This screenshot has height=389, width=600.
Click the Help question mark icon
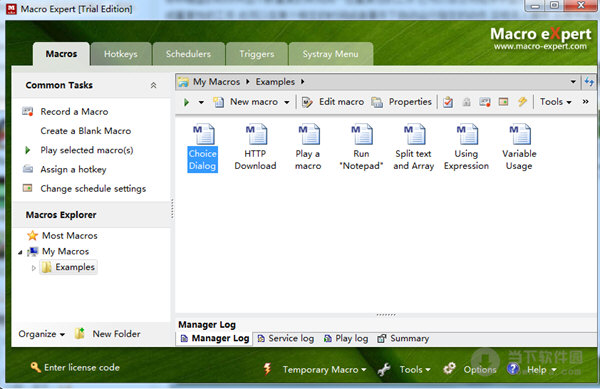513,369
